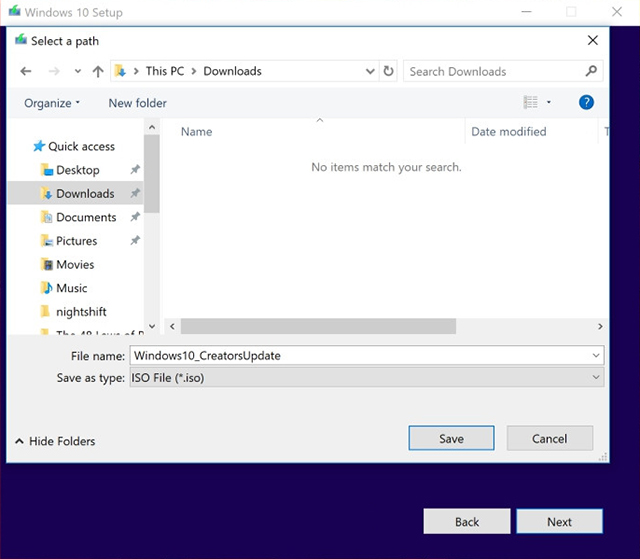Click the Select a path title icon
The height and width of the screenshot is (559, 640).
tap(21, 40)
